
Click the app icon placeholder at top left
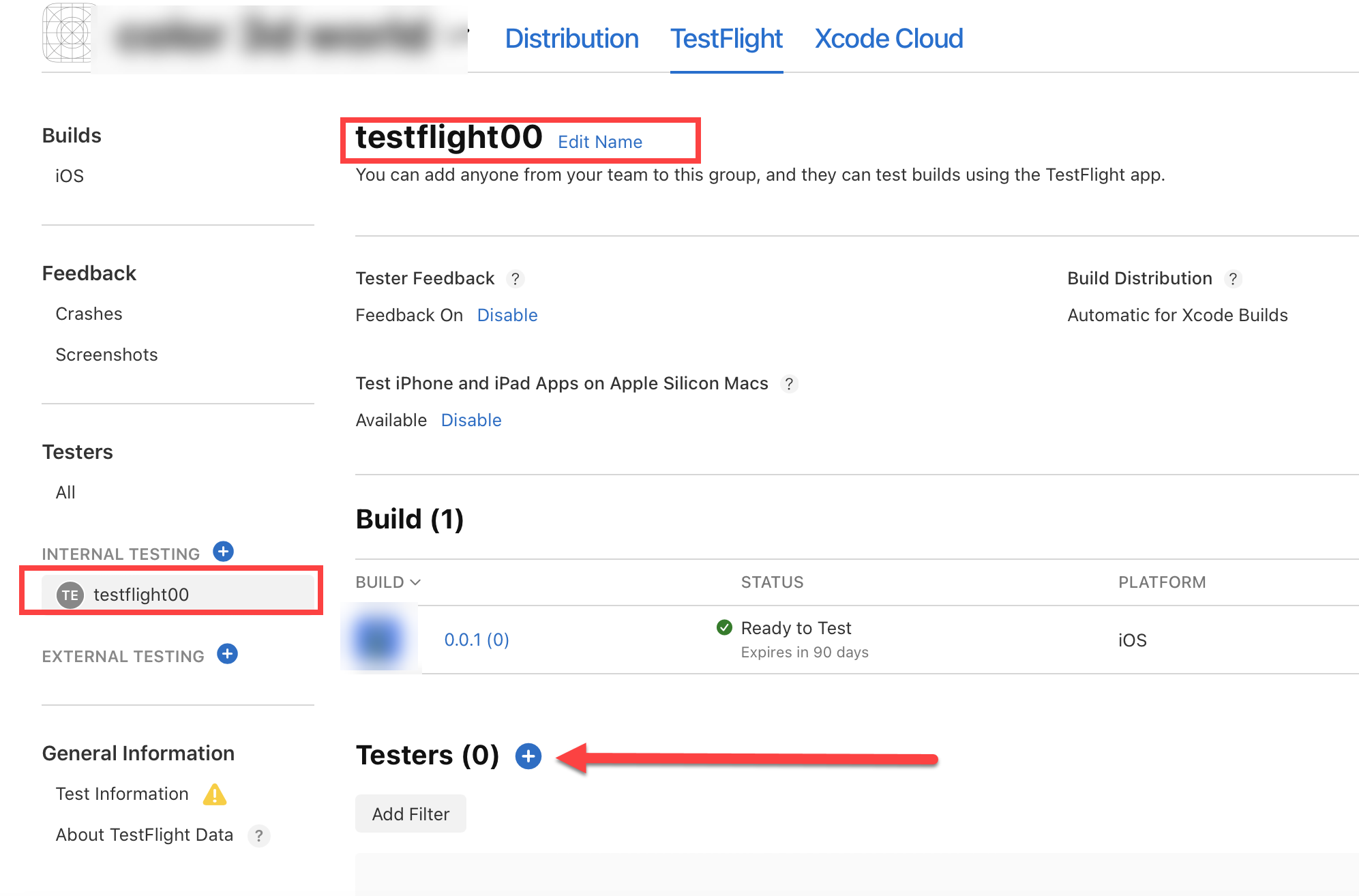[x=68, y=33]
